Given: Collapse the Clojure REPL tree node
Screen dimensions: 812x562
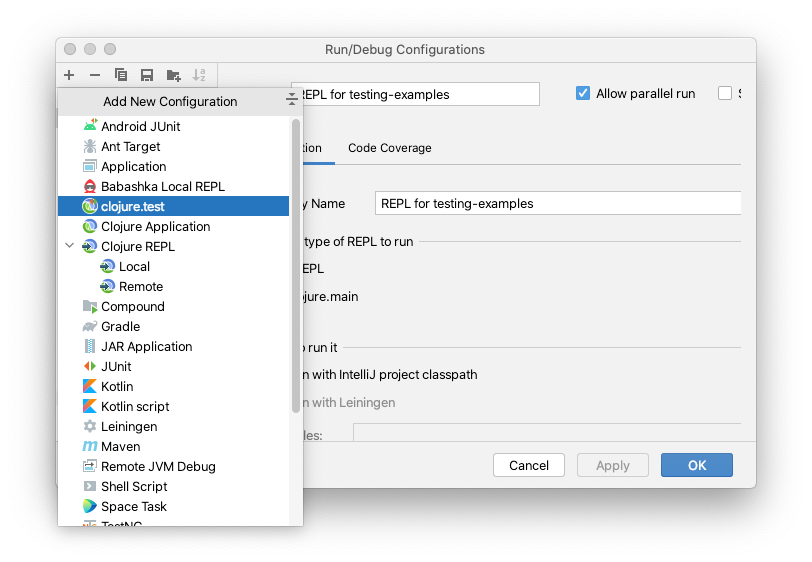Looking at the screenshot, I should (70, 246).
